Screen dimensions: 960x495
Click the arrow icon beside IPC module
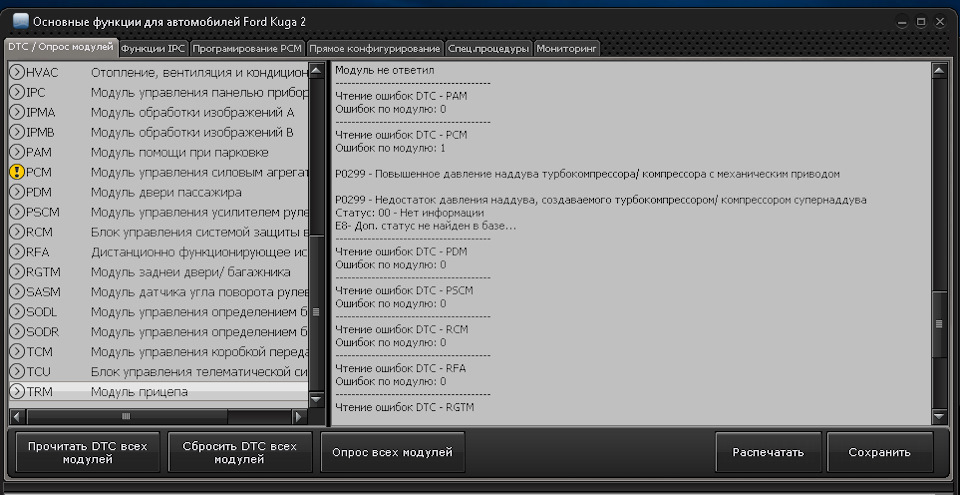point(18,93)
